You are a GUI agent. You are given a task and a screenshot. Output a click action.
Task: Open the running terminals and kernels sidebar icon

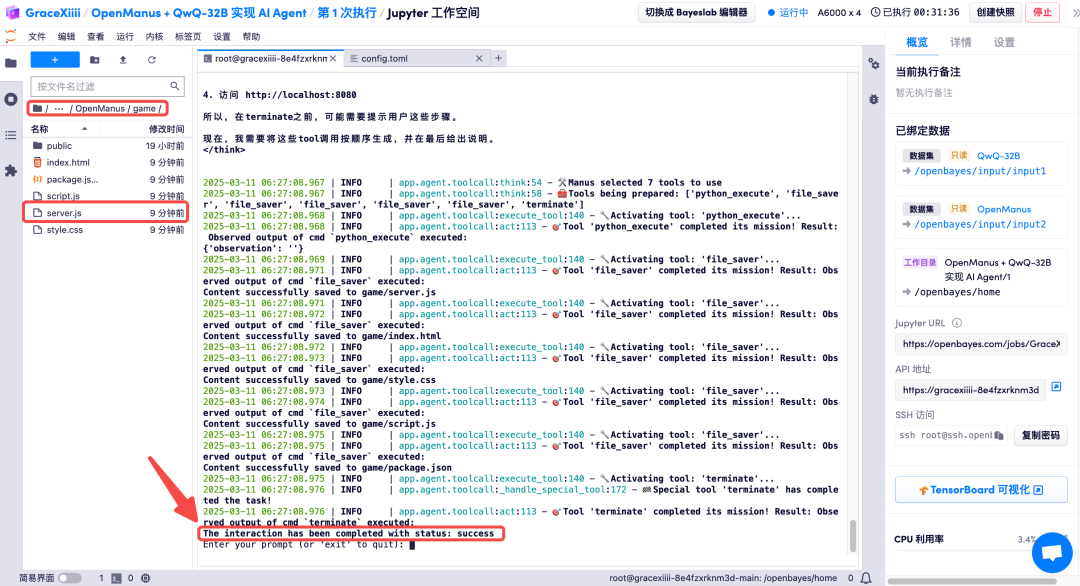click(x=11, y=99)
